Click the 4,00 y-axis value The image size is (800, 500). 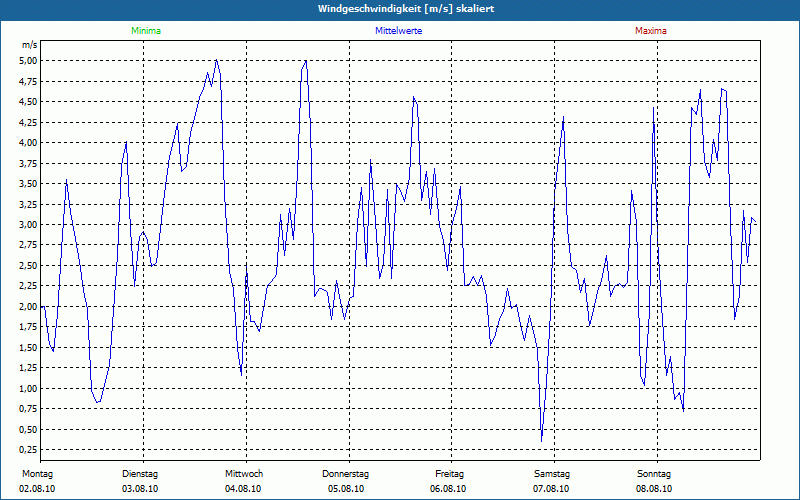coord(28,142)
